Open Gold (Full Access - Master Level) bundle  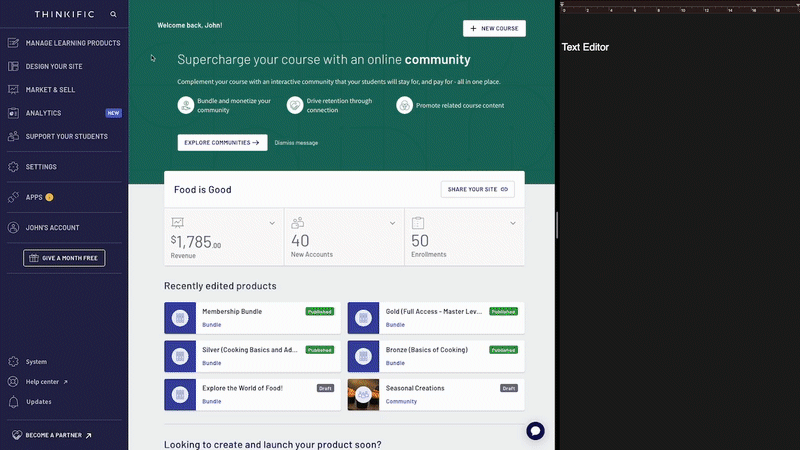click(436, 318)
